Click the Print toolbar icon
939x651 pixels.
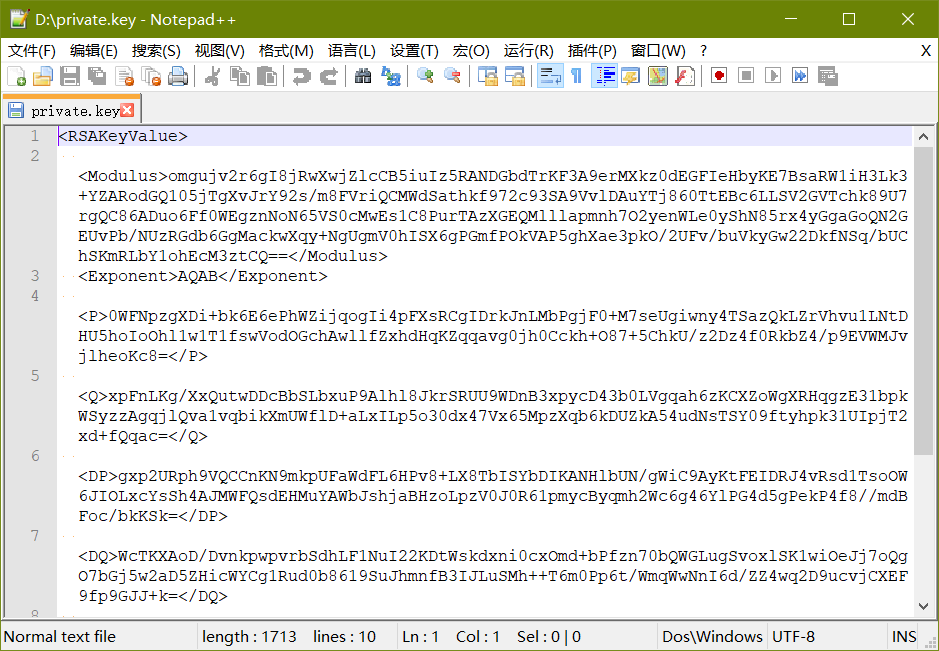click(x=178, y=76)
